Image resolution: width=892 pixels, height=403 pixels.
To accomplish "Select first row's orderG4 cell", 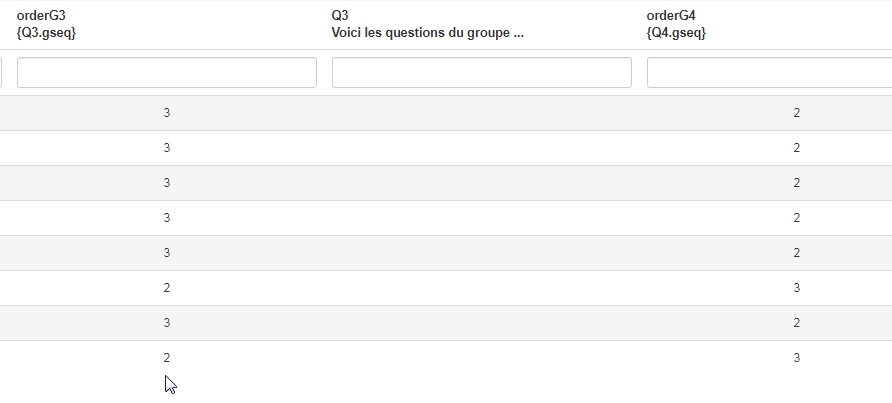I will 796,113.
